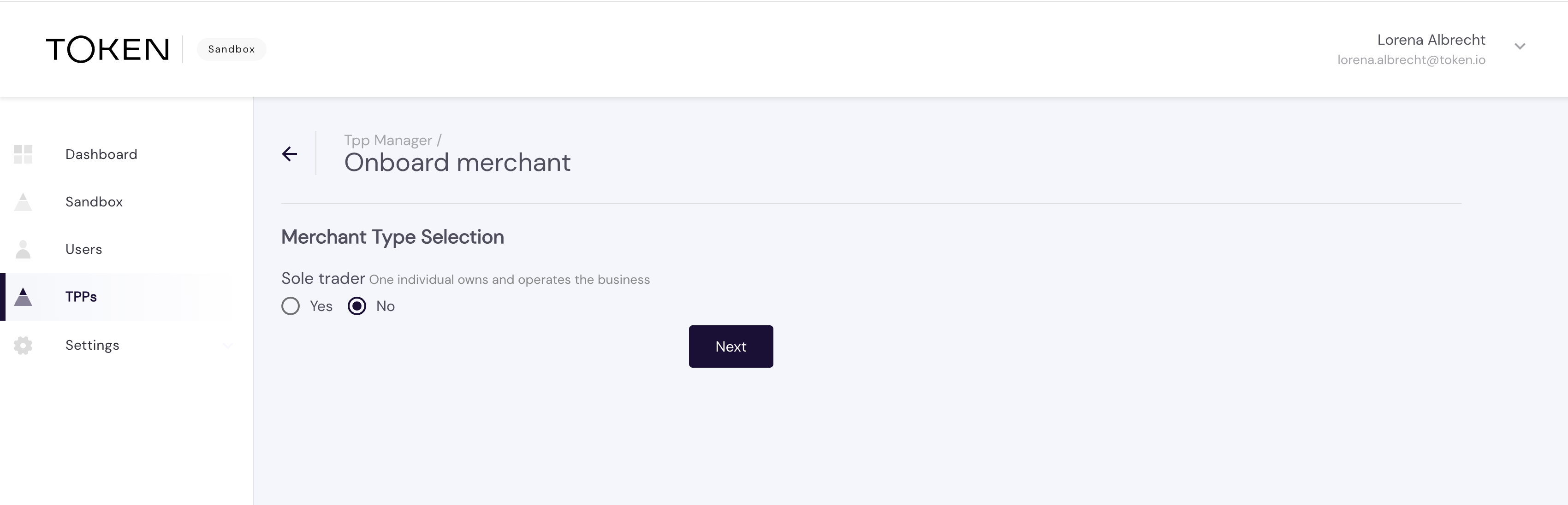The width and height of the screenshot is (1568, 505).
Task: Click the Next button
Action: coord(731,347)
